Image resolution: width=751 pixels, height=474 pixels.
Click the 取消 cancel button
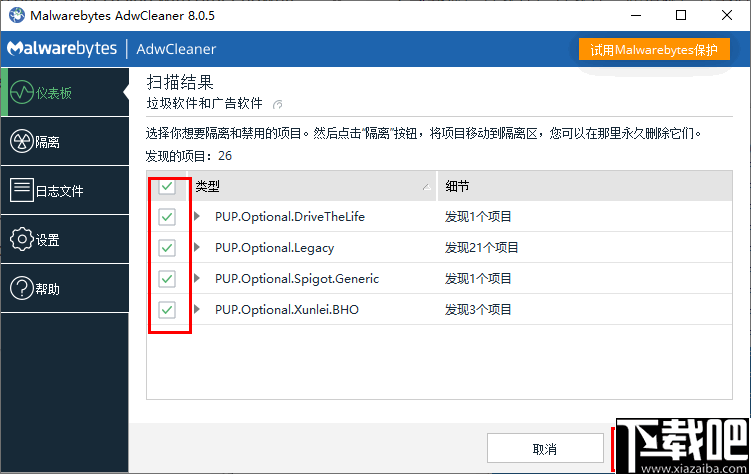tap(545, 449)
